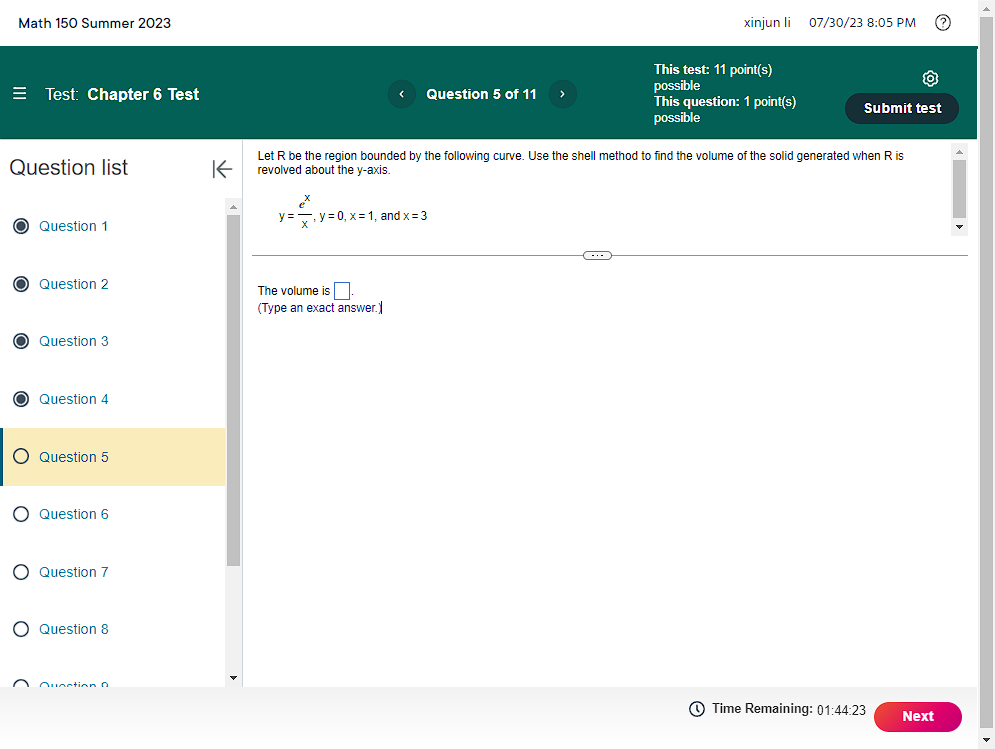Click the clock icon beside Time Remaining
Viewport: 995px width, 749px height.
(x=696, y=708)
